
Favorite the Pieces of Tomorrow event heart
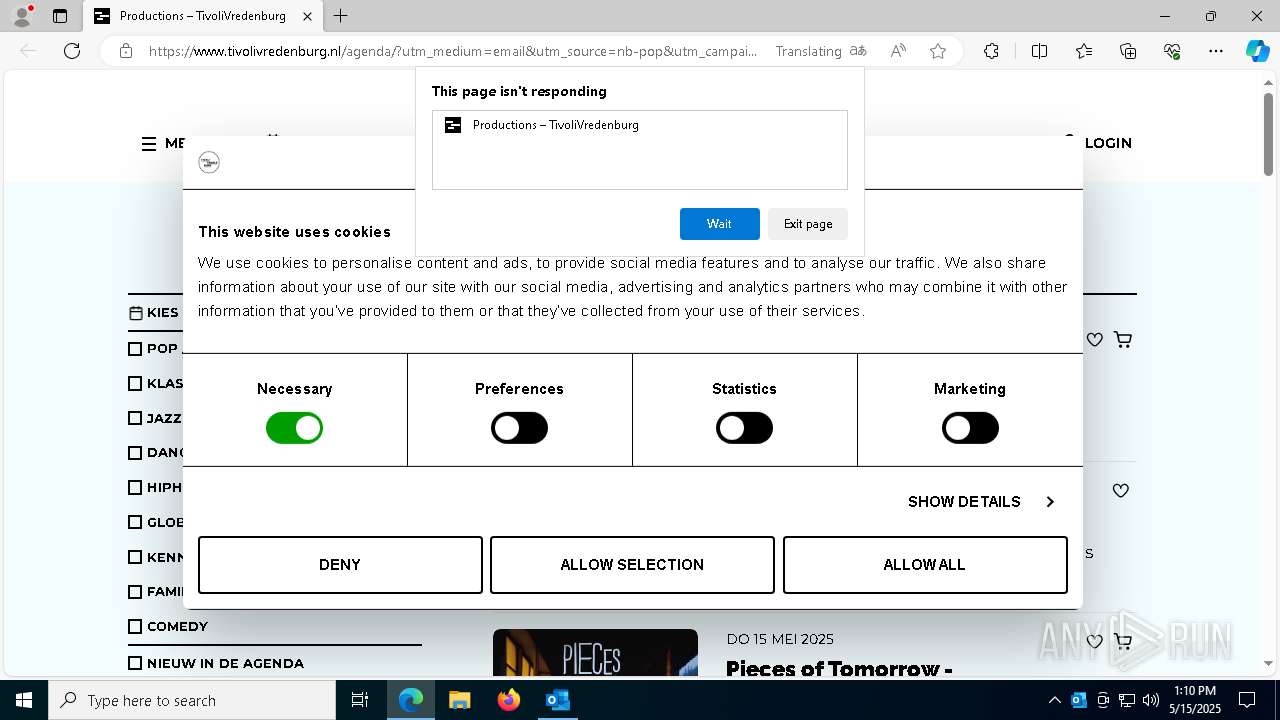[1095, 641]
